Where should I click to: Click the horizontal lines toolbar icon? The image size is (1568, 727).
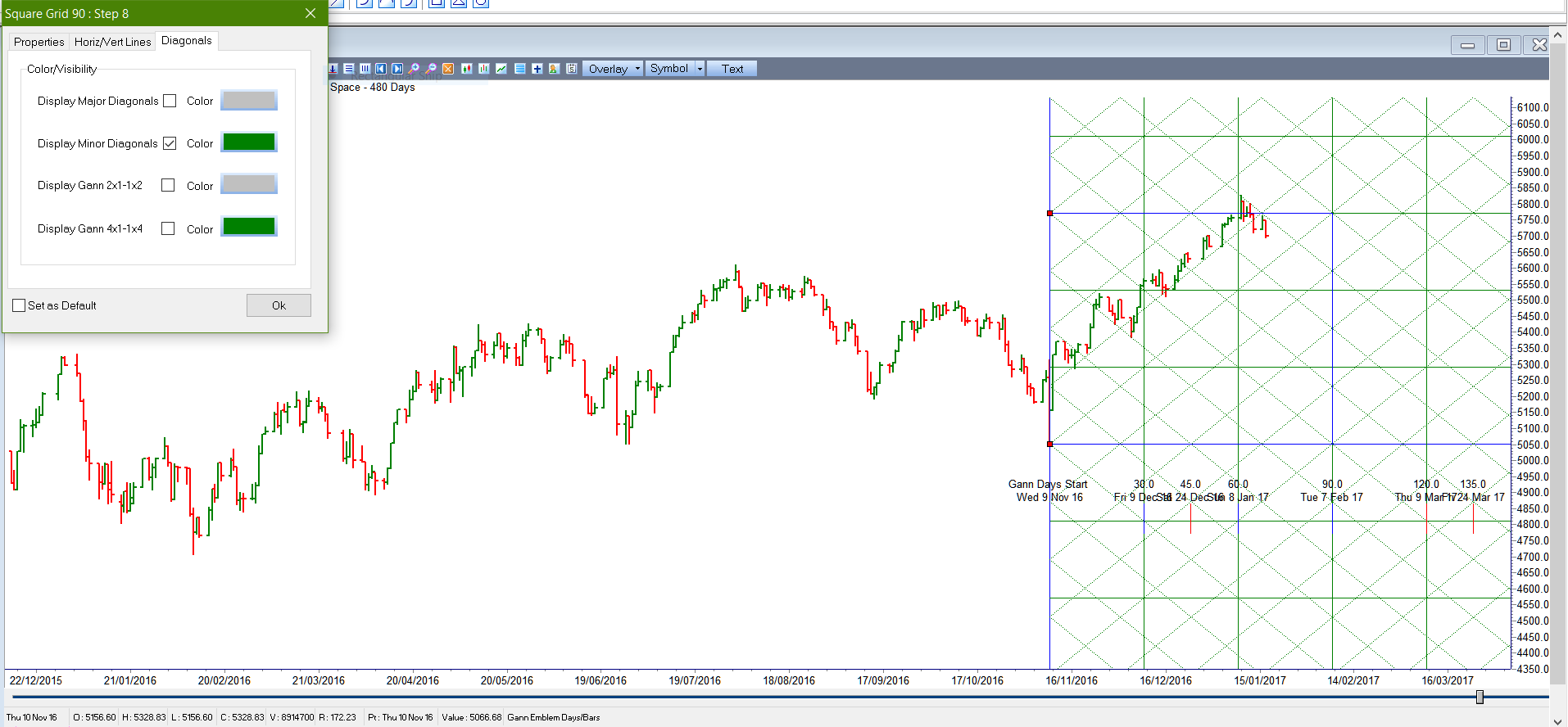point(349,69)
